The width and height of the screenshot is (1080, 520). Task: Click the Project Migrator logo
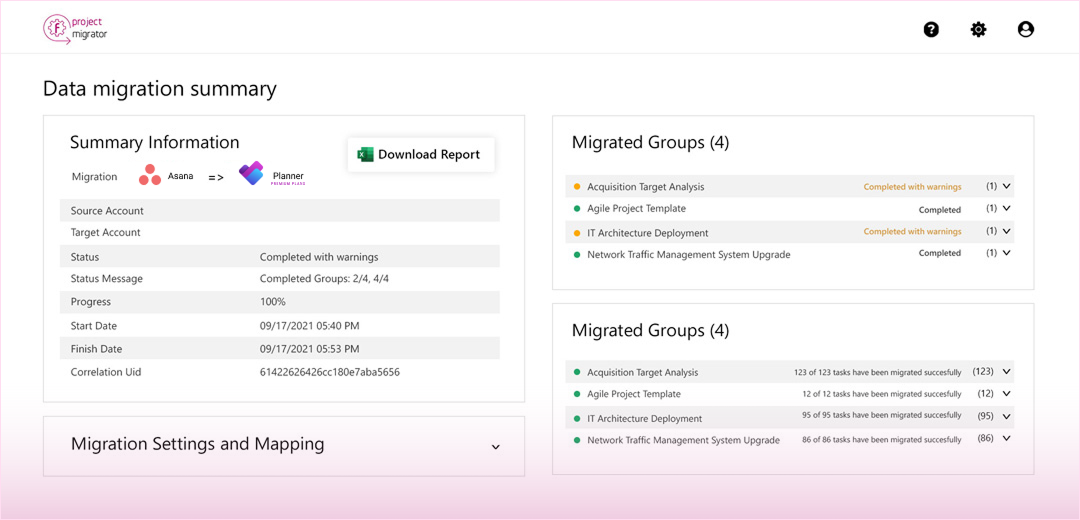tap(75, 28)
